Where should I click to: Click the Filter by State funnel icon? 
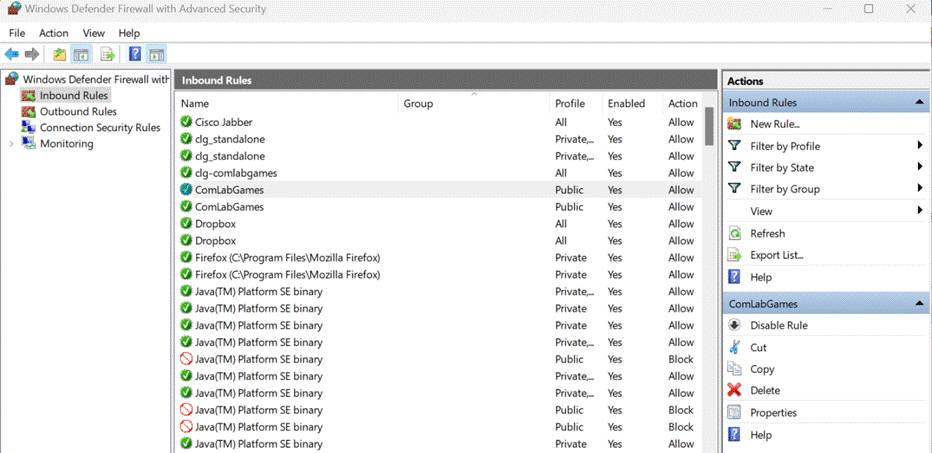[735, 168]
